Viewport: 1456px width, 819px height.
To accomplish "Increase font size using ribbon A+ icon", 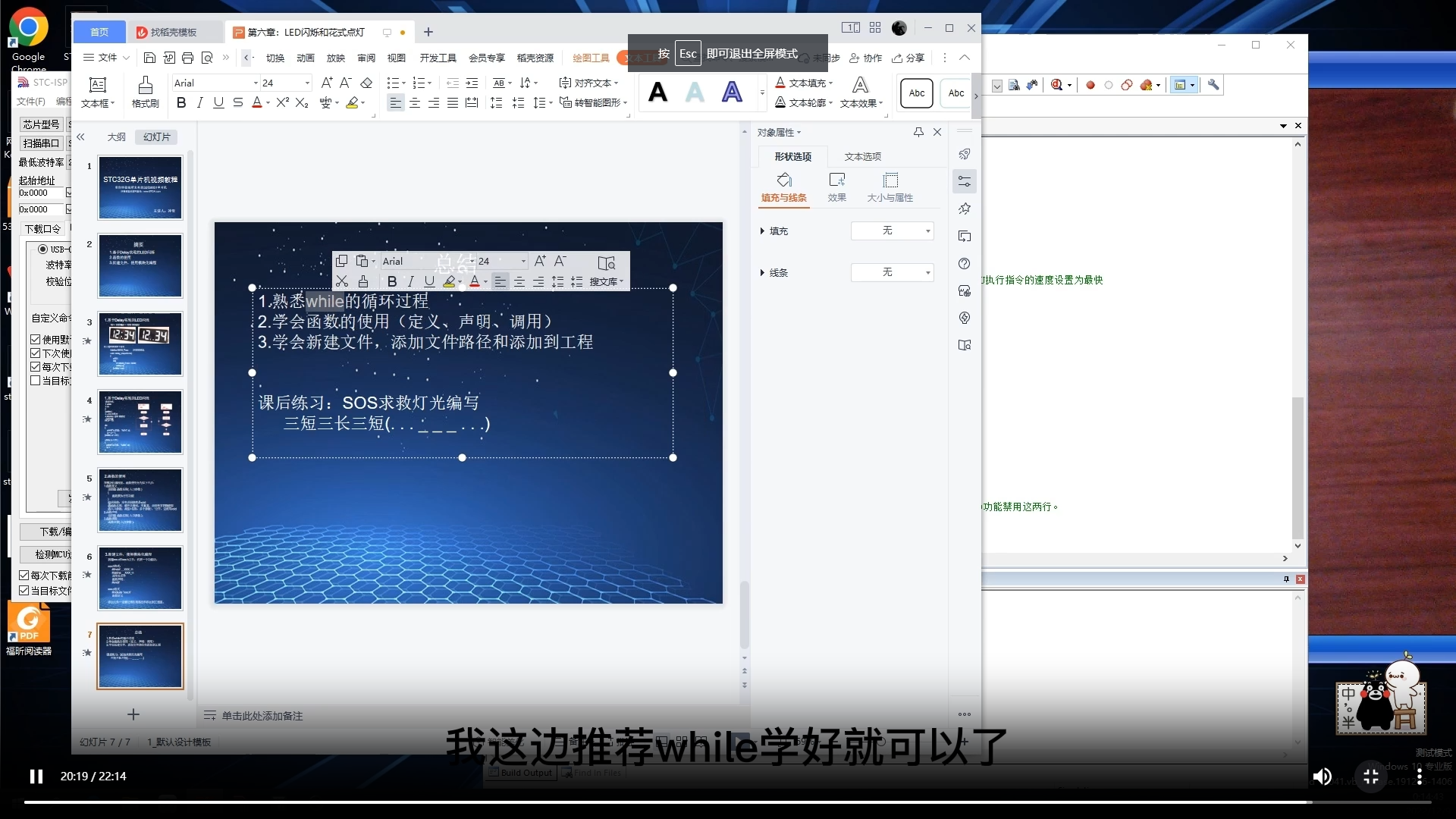I will (x=327, y=83).
